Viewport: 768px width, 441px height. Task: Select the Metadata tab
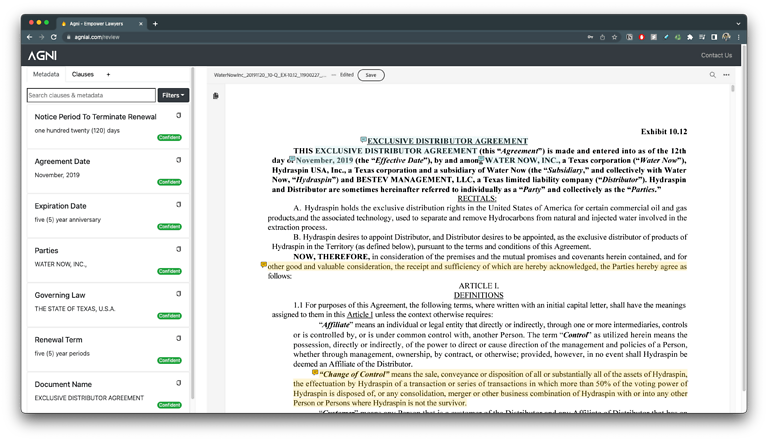(x=46, y=74)
